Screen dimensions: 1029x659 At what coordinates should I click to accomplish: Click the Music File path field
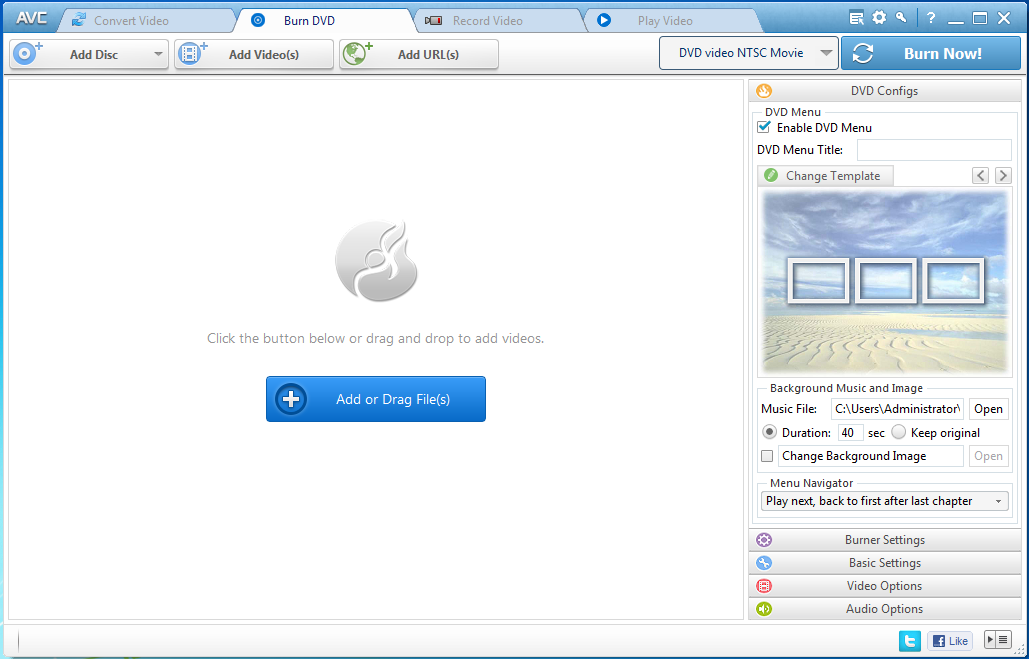pyautogui.click(x=897, y=409)
